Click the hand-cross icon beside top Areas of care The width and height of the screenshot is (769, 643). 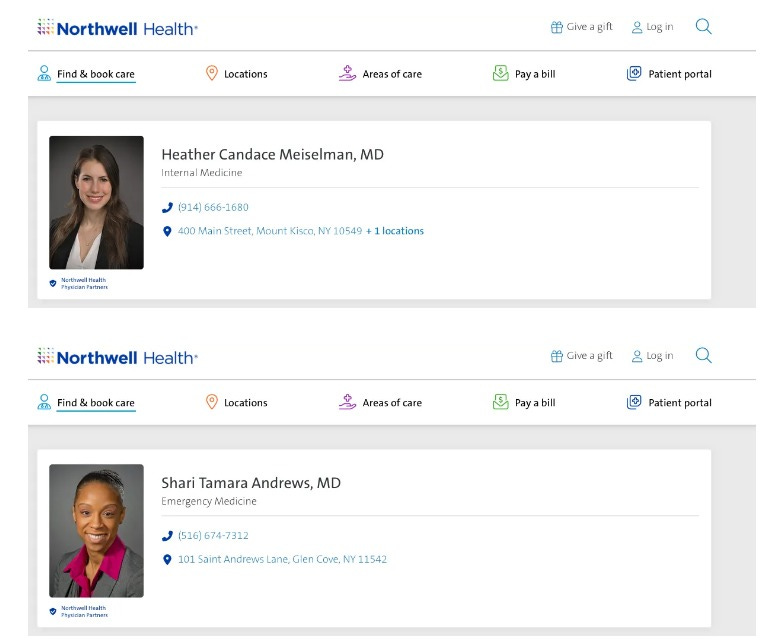point(347,74)
